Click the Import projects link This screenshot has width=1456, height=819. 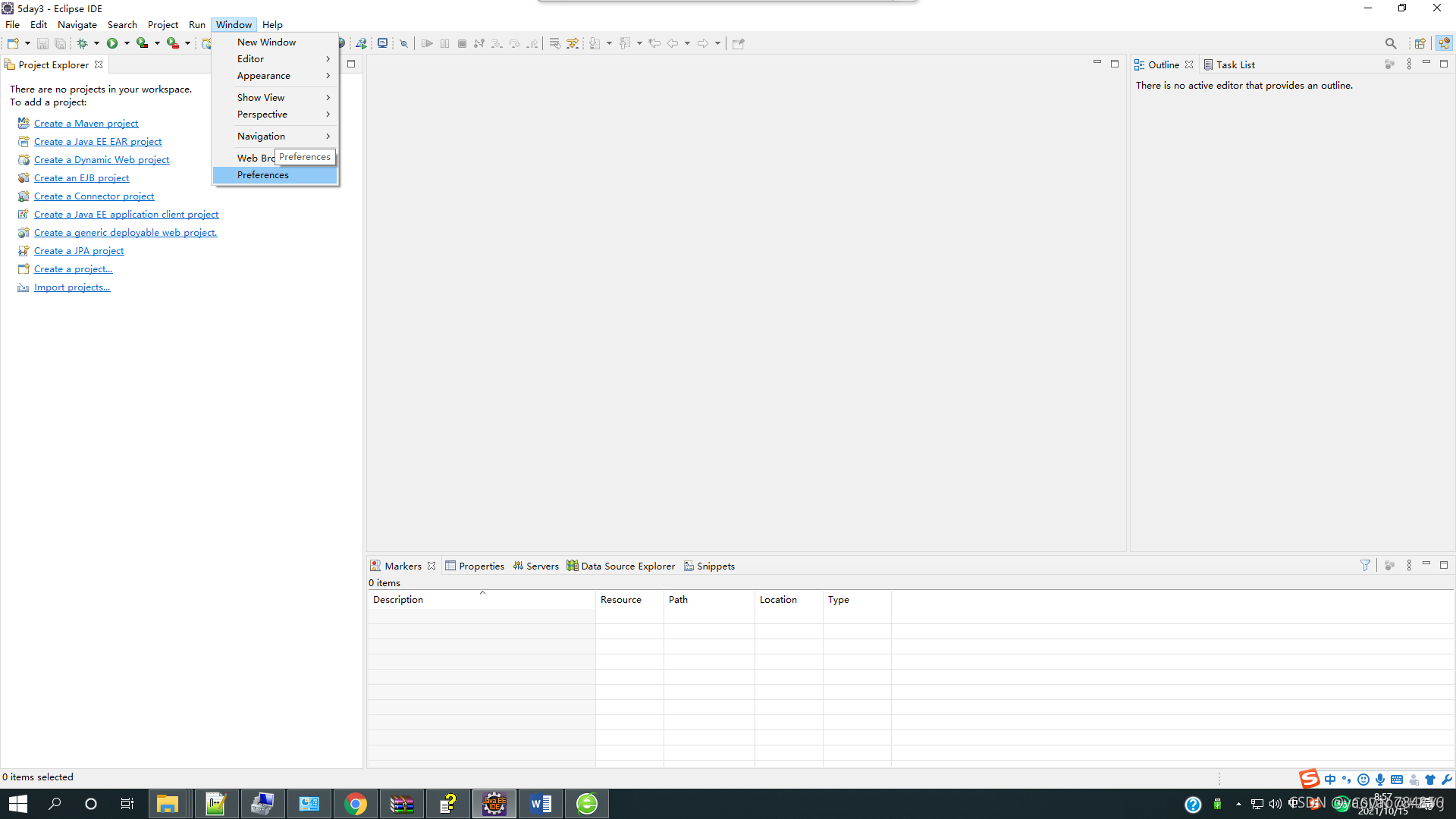pos(72,287)
